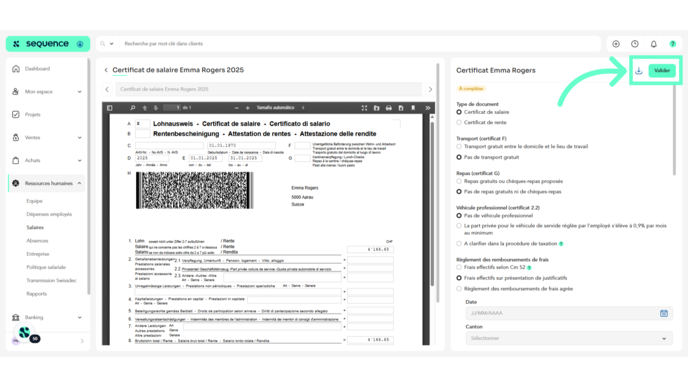The width and height of the screenshot is (688, 387).
Task: Click info icon next to procédure de taxation
Action: pyautogui.click(x=561, y=244)
